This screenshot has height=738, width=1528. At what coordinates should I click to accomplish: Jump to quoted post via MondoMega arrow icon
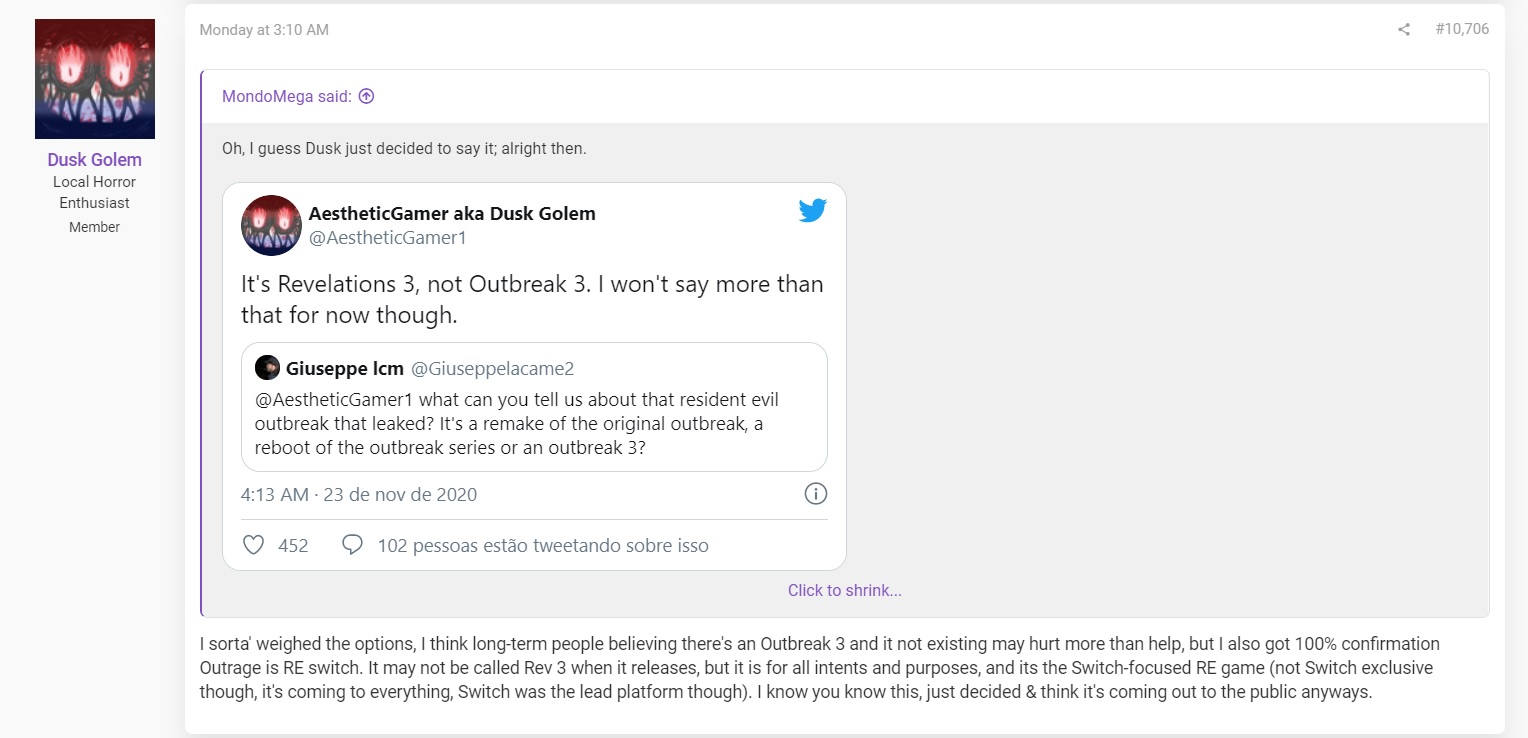pyautogui.click(x=366, y=97)
